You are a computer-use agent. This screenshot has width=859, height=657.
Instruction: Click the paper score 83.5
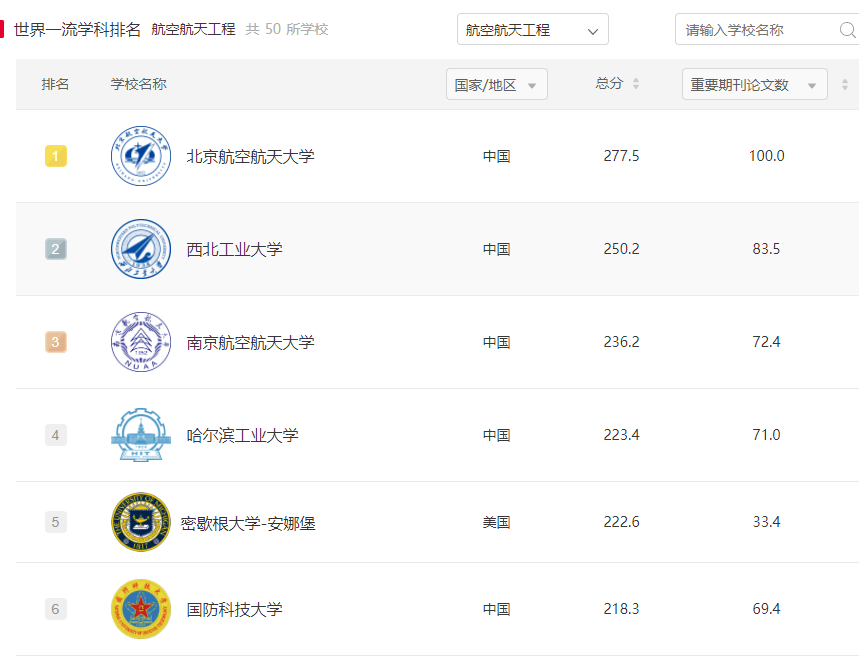pyautogui.click(x=766, y=249)
